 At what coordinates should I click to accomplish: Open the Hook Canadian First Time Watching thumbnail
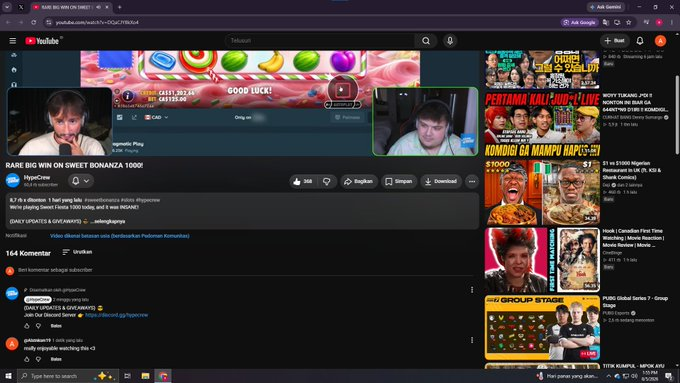pos(542,260)
